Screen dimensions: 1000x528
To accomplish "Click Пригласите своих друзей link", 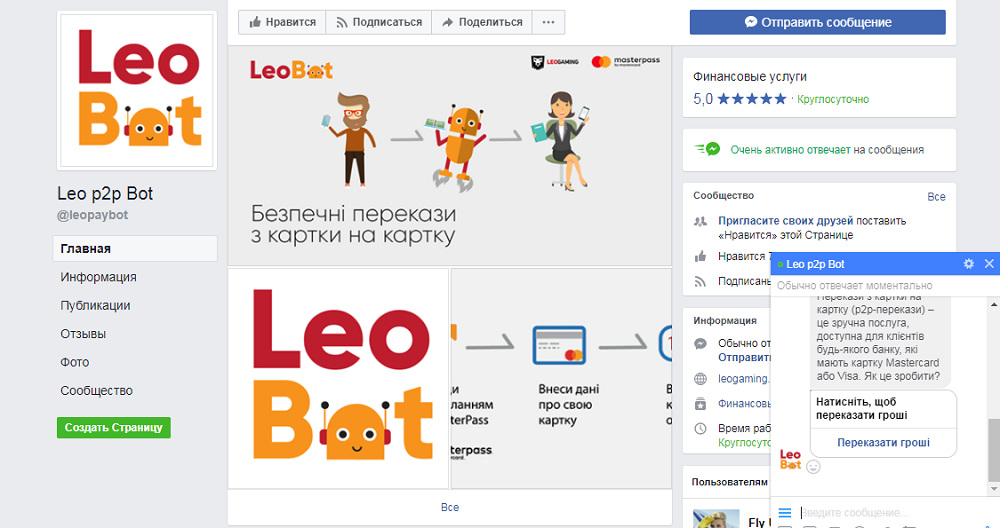I will coord(786,221).
